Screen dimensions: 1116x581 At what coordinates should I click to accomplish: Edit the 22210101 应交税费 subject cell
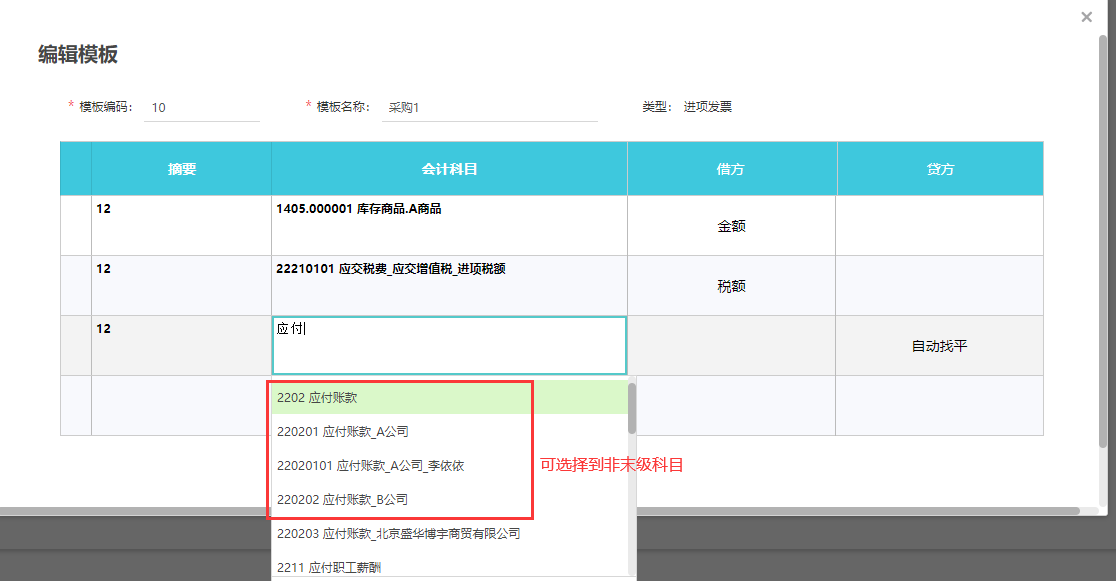pos(449,285)
